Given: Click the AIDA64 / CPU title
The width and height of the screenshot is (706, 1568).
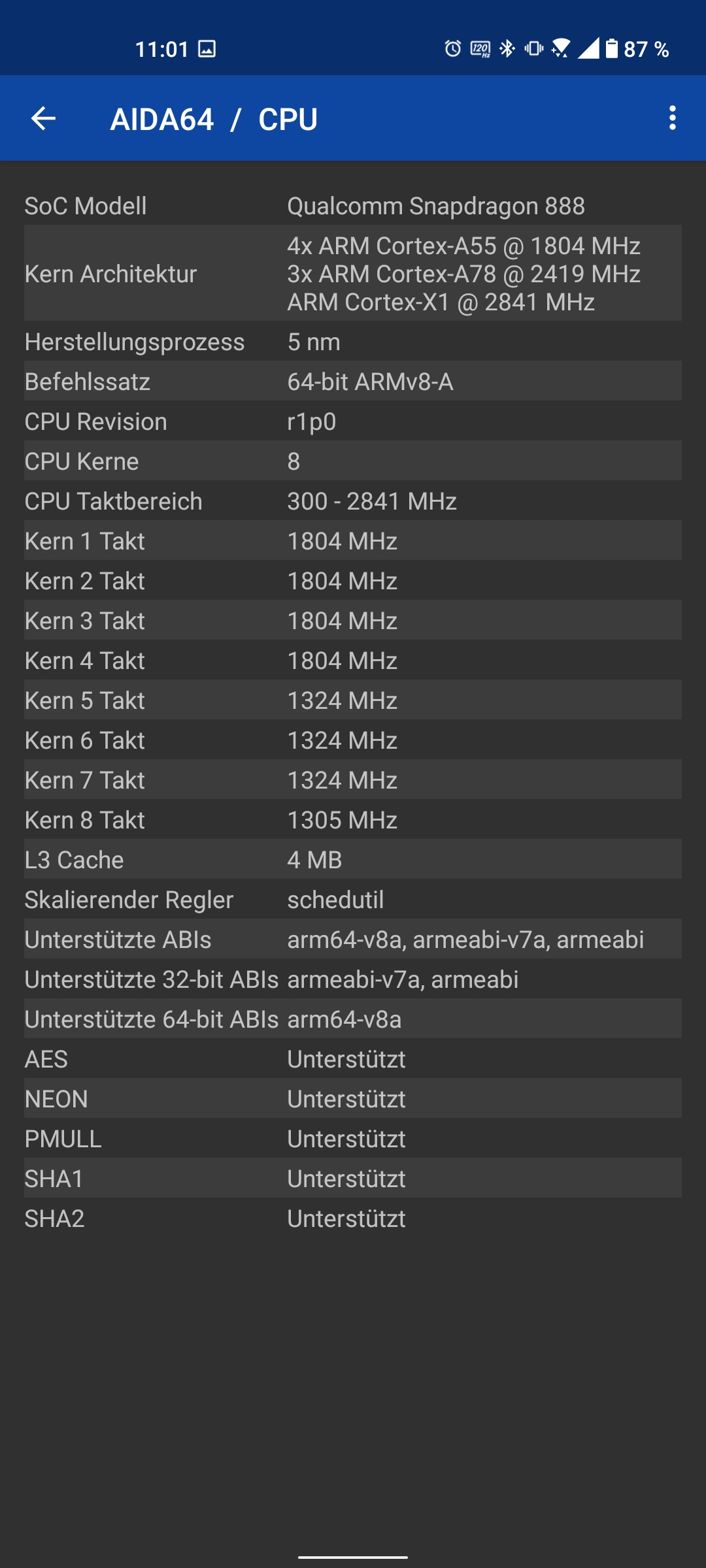Looking at the screenshot, I should point(214,119).
